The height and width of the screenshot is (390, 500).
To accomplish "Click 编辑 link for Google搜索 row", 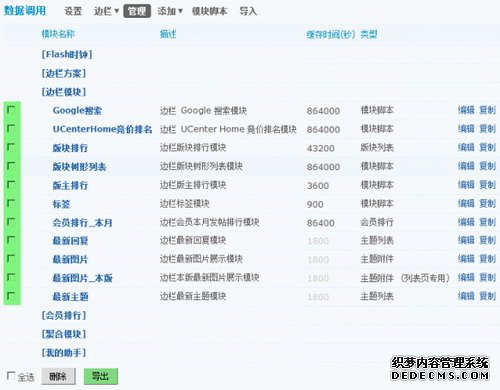I will (x=466, y=110).
